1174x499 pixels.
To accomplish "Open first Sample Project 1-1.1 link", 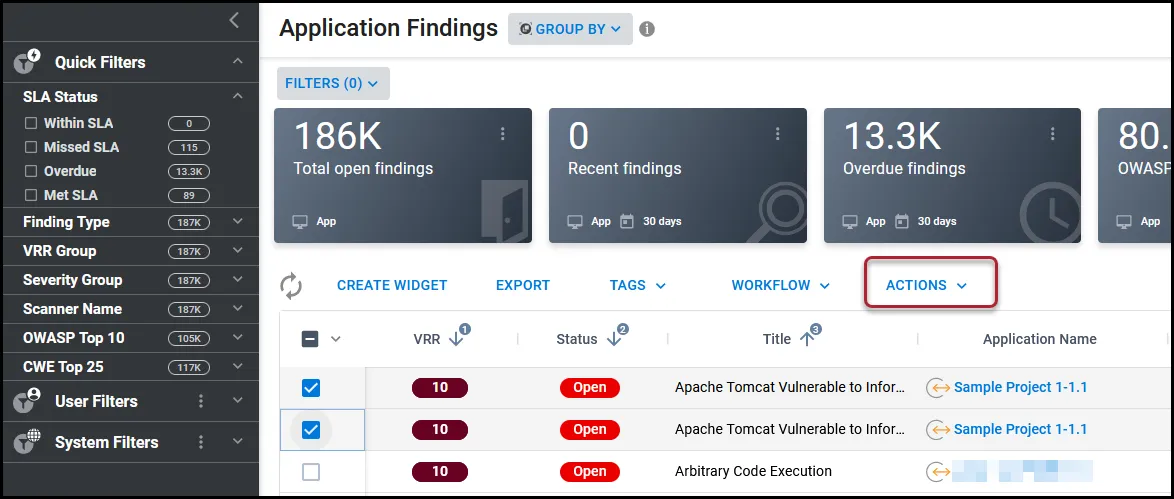I will 1021,387.
